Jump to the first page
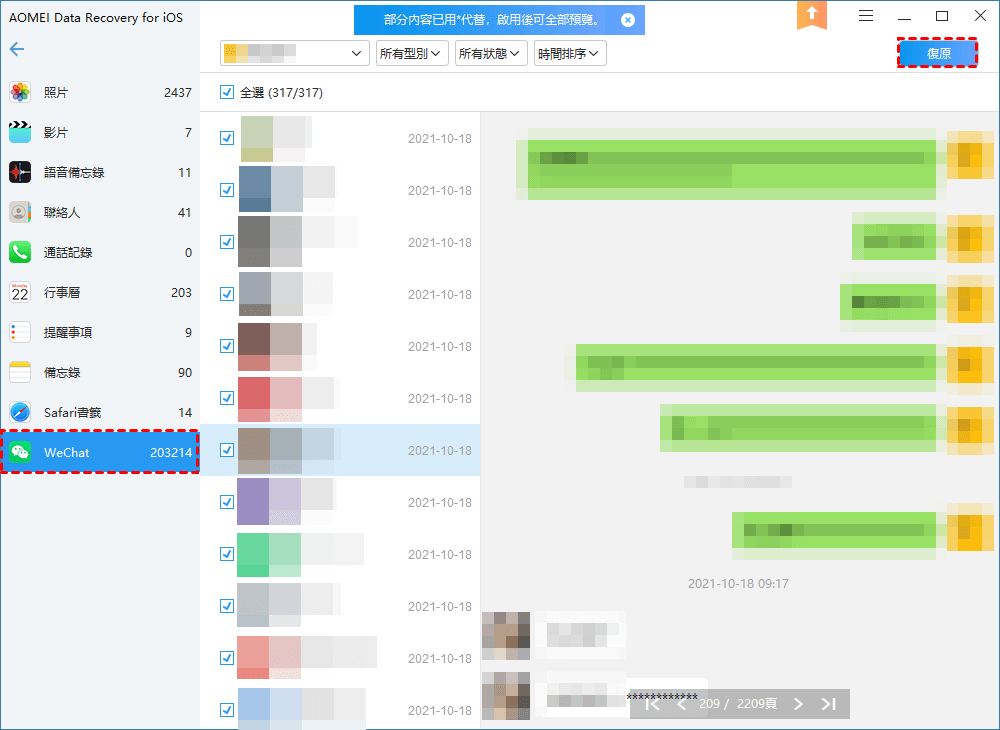The width and height of the screenshot is (1000, 730). pyautogui.click(x=652, y=704)
